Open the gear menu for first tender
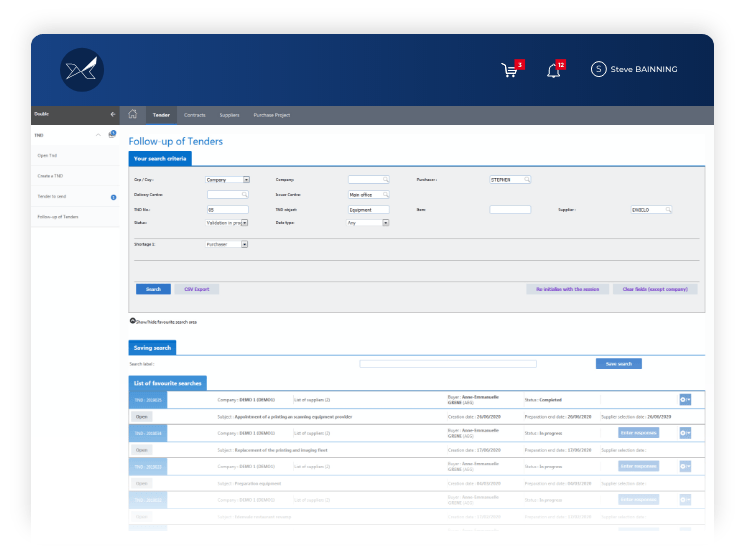This screenshot has height=546, width=745. [x=685, y=400]
